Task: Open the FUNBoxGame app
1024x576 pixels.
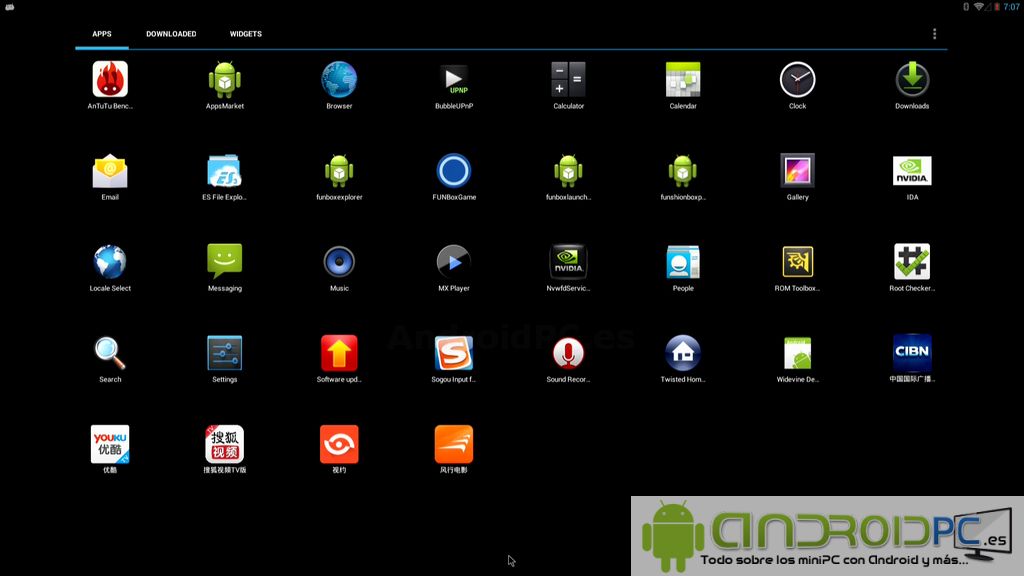Action: coord(454,171)
